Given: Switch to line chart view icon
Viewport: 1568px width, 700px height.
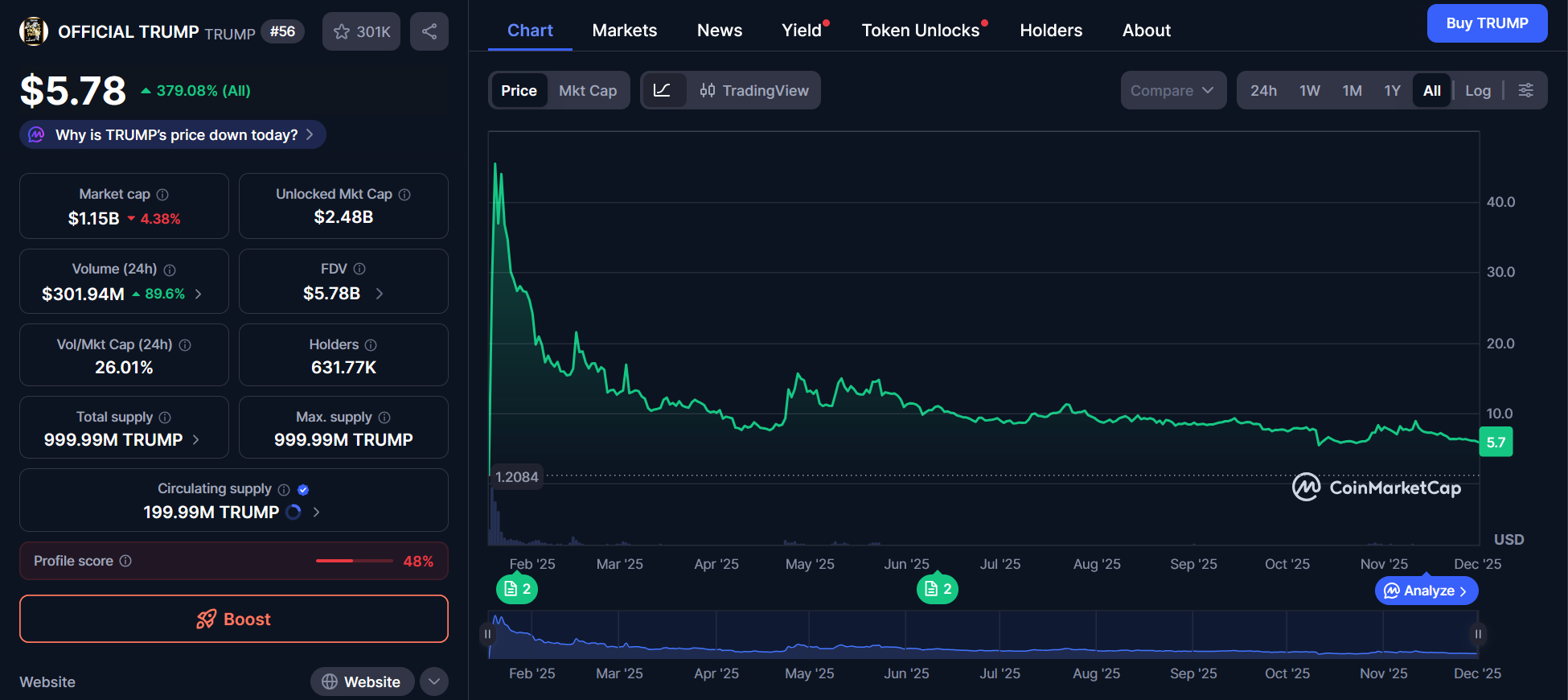Looking at the screenshot, I should tap(663, 90).
